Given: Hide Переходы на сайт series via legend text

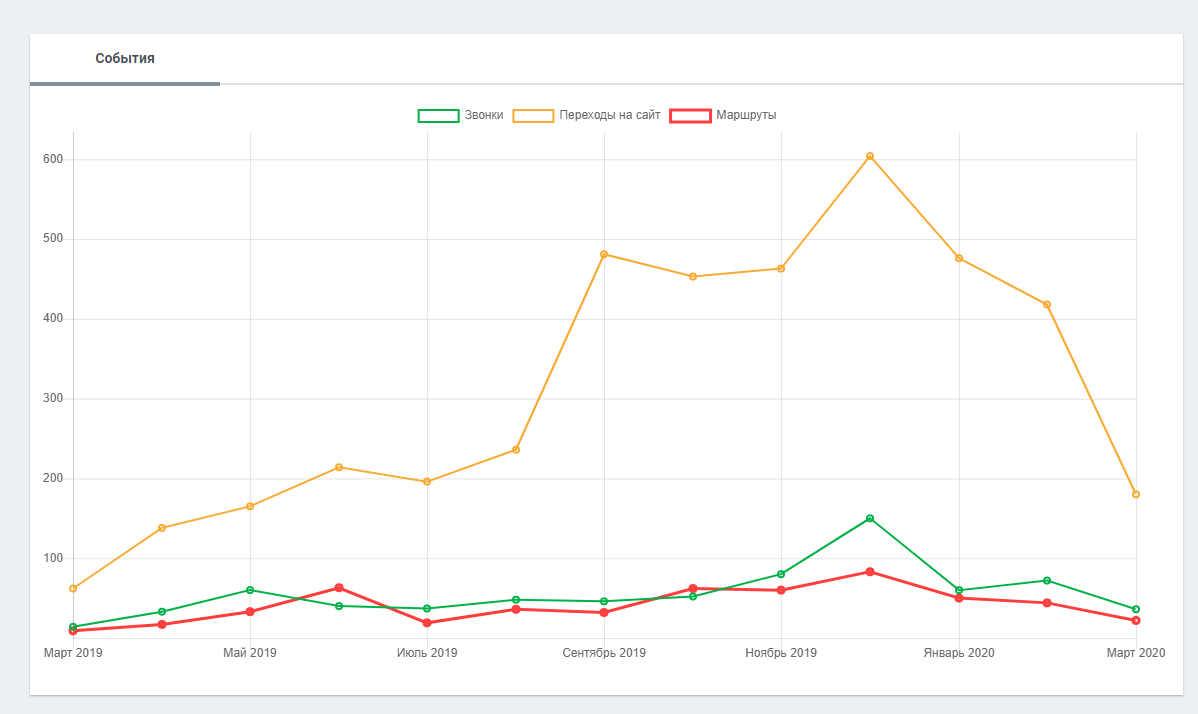Looking at the screenshot, I should point(610,115).
